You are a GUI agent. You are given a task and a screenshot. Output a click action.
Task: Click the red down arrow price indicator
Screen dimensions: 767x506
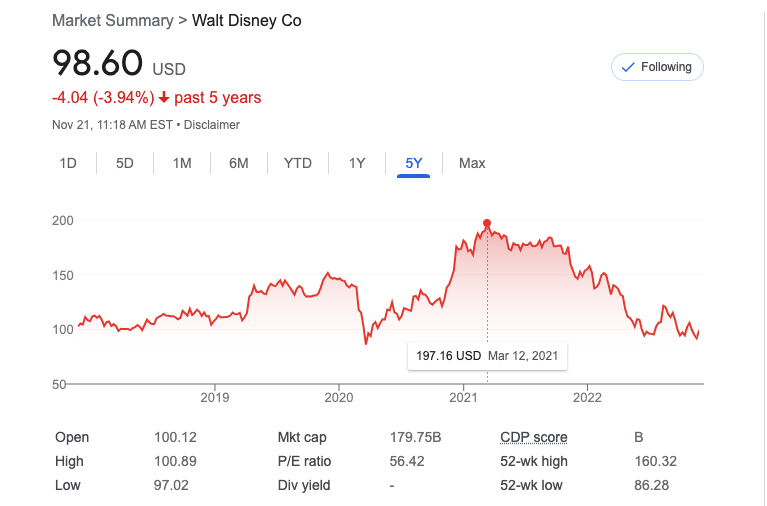pos(164,98)
